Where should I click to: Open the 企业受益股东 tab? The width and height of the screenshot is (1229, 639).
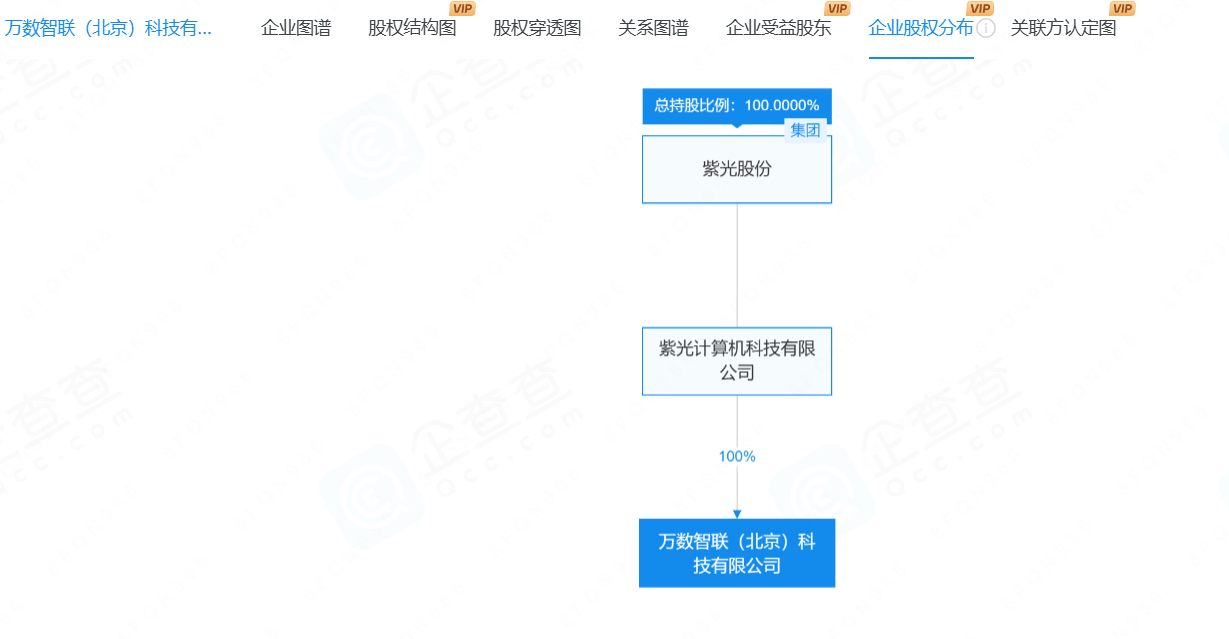click(x=778, y=28)
